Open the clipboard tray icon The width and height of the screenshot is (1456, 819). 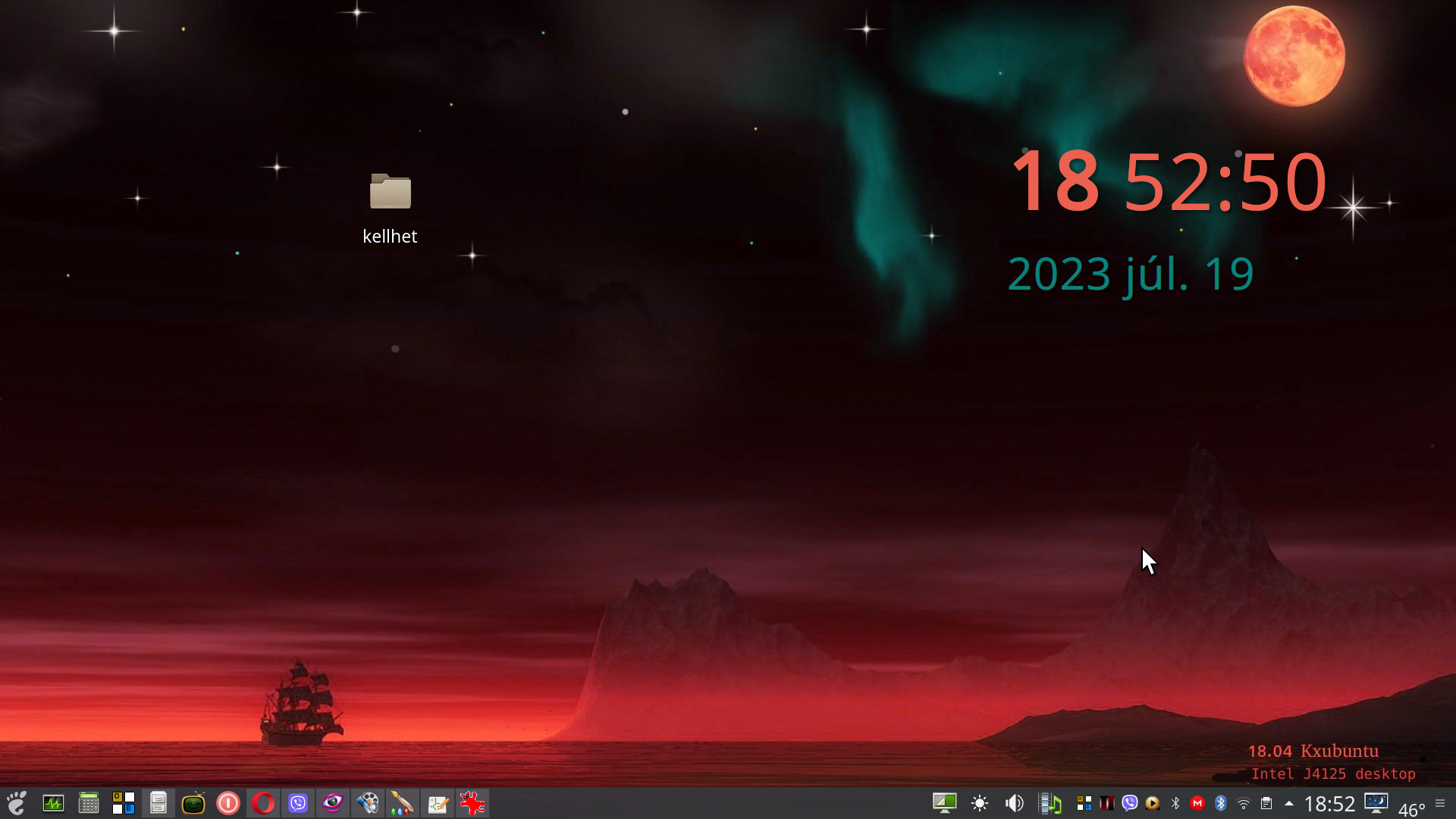click(x=1266, y=803)
